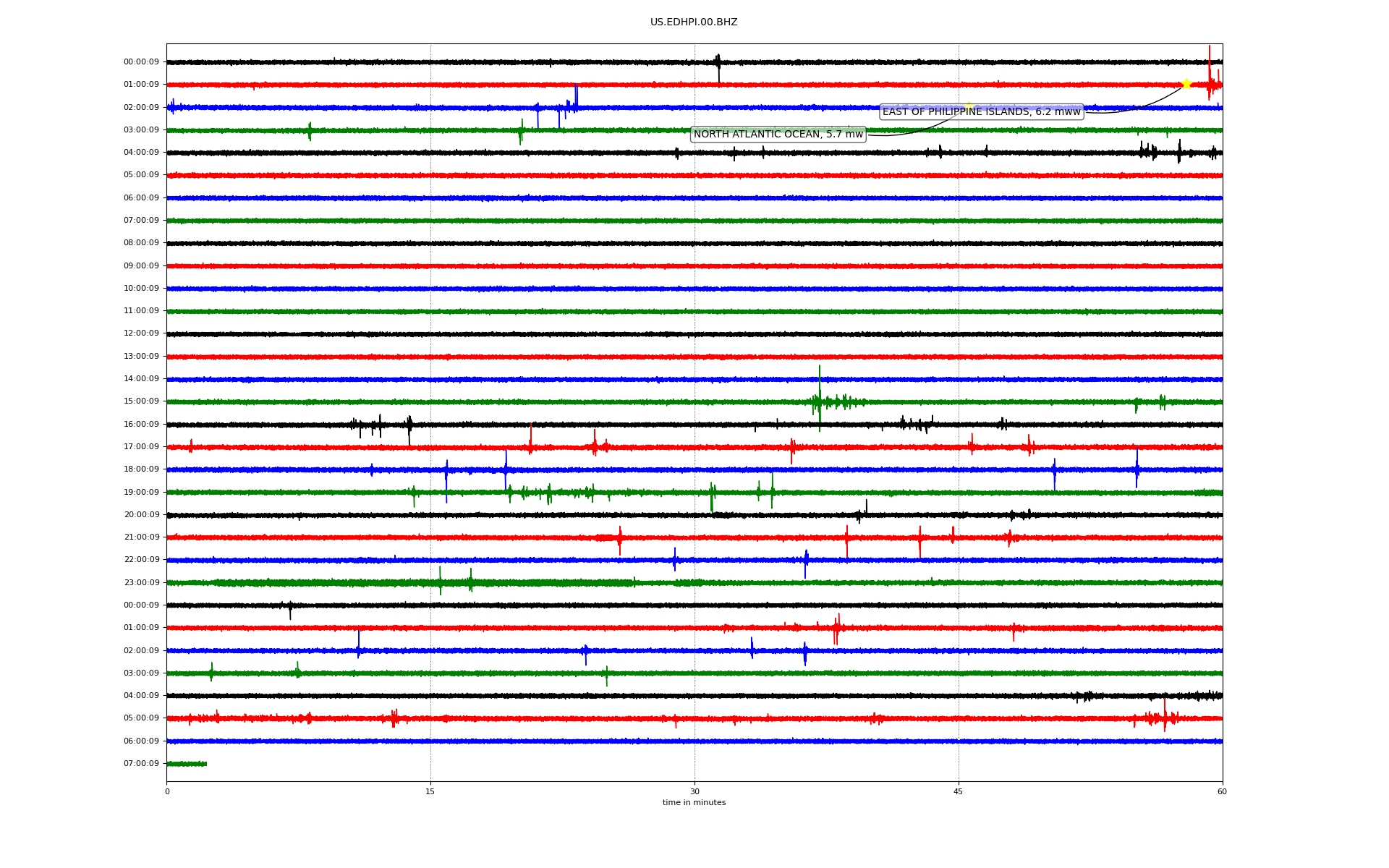Viewport: 1389px width, 868px height.
Task: Click the 20:00:09 trace time label
Action: coord(141,514)
